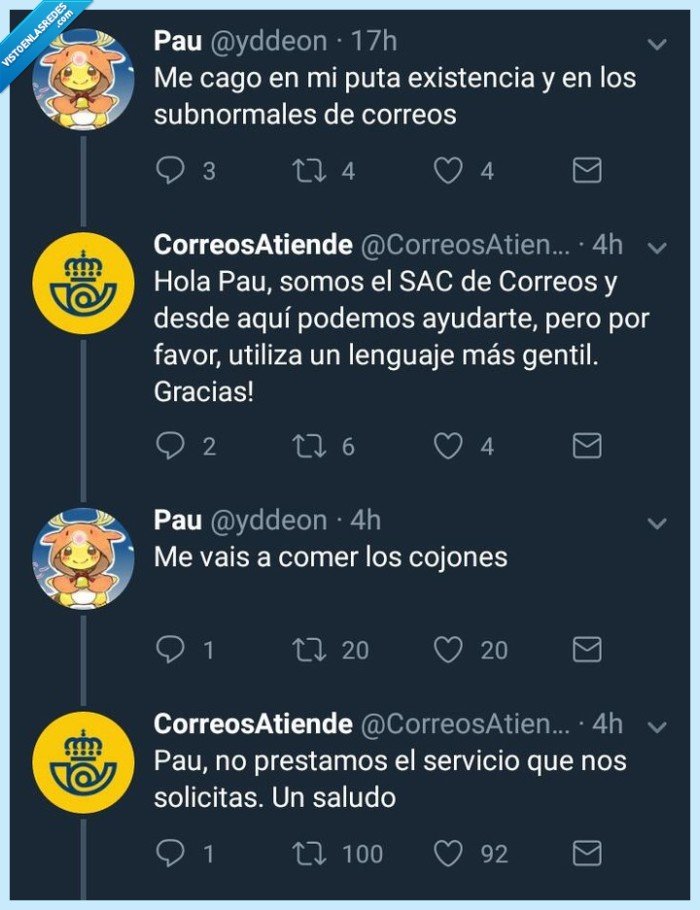Click the retweet icon showing 100 retweets
Screen dimensions: 700x910
(x=313, y=854)
